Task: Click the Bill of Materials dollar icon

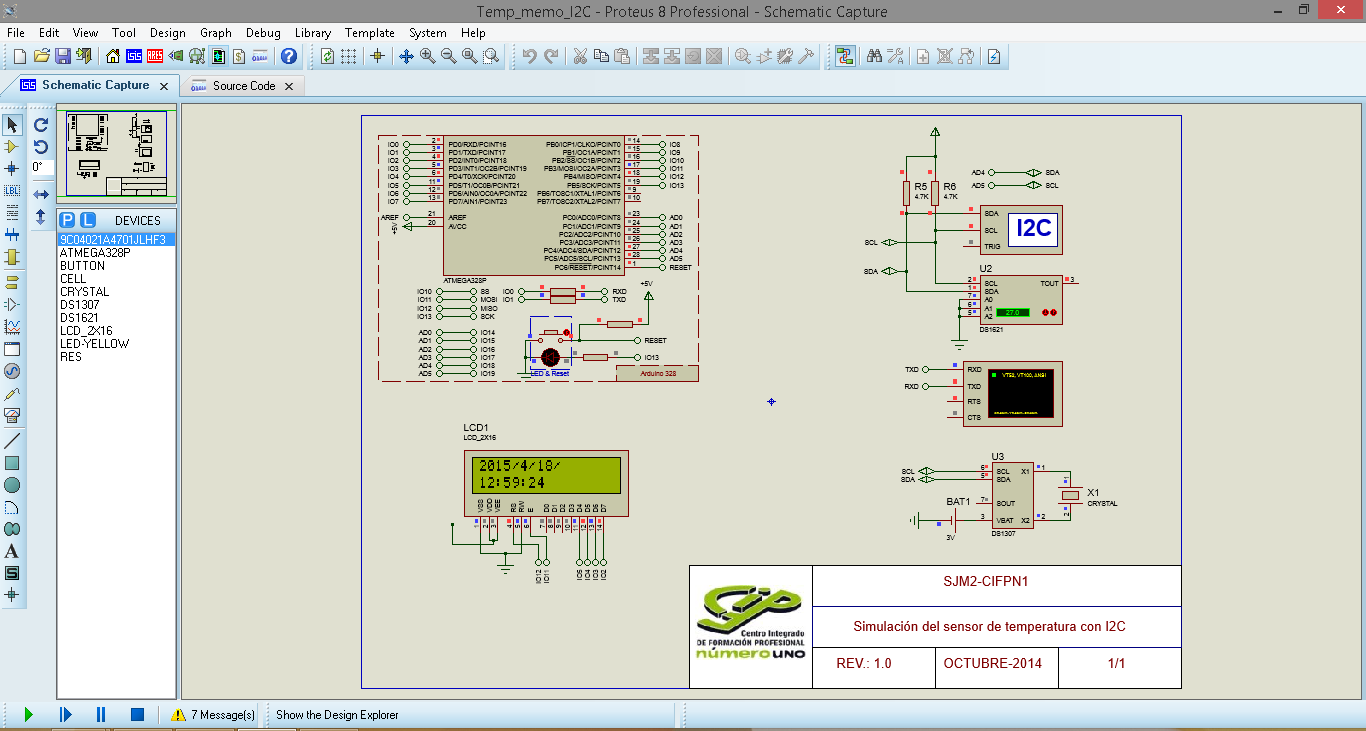Action: pyautogui.click(x=239, y=56)
